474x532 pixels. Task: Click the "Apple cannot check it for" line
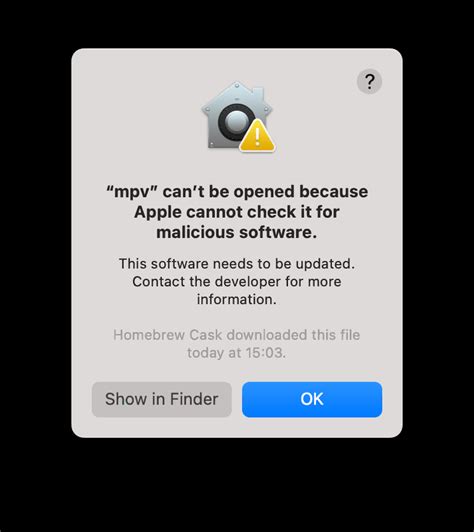pyautogui.click(x=237, y=212)
